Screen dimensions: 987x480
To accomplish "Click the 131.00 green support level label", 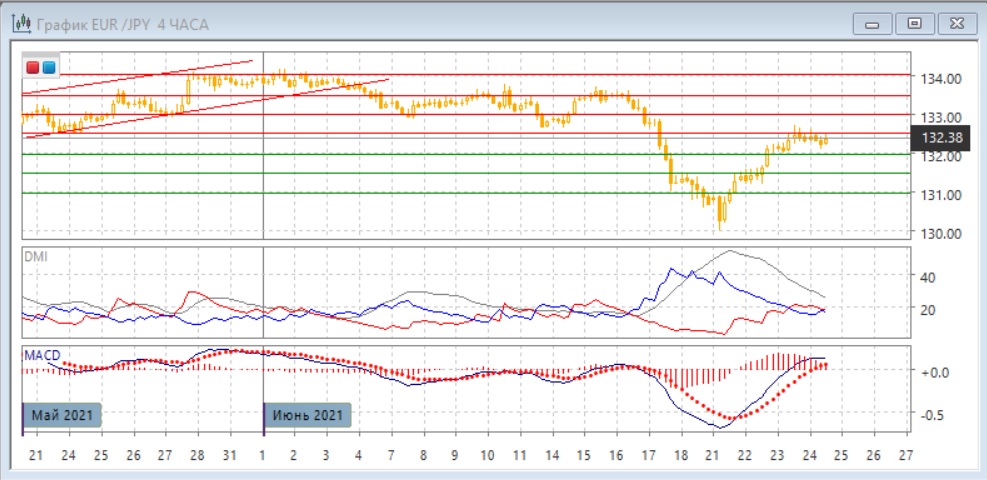I will click(x=941, y=195).
